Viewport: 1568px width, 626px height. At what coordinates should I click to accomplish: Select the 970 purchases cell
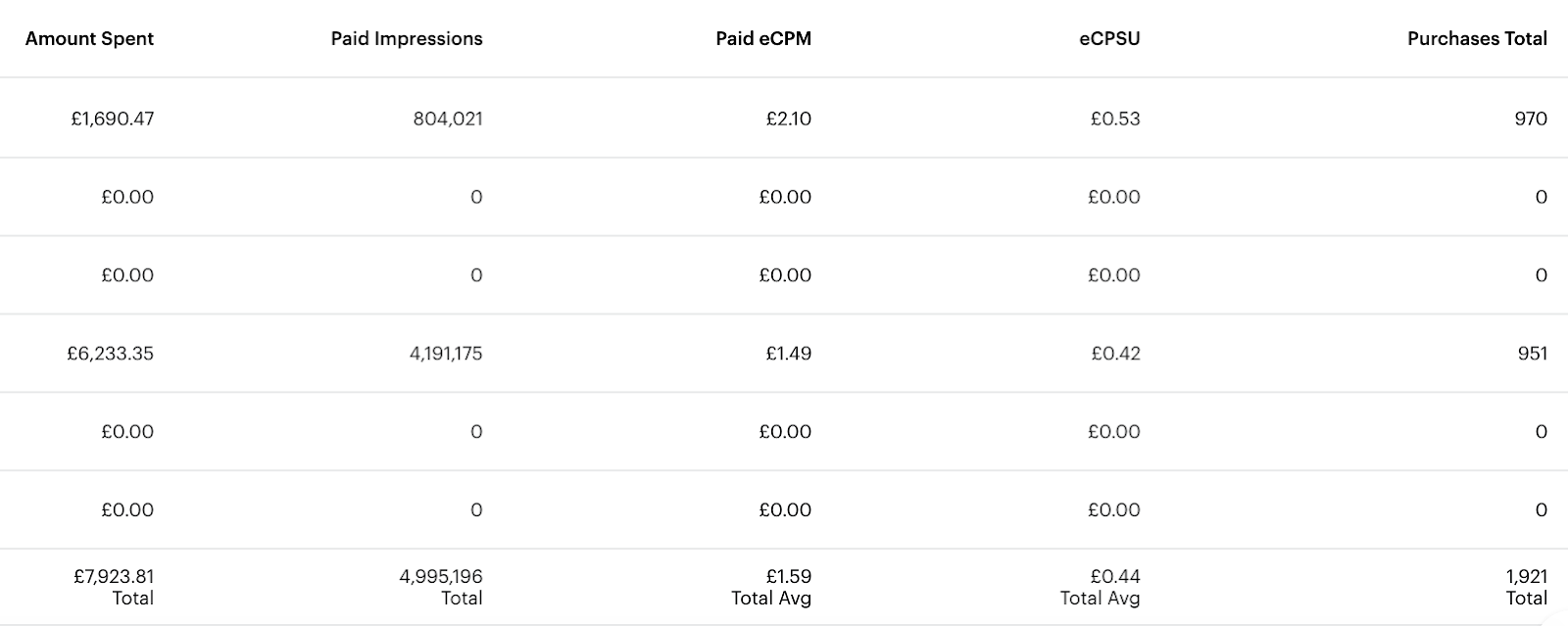point(1531,119)
